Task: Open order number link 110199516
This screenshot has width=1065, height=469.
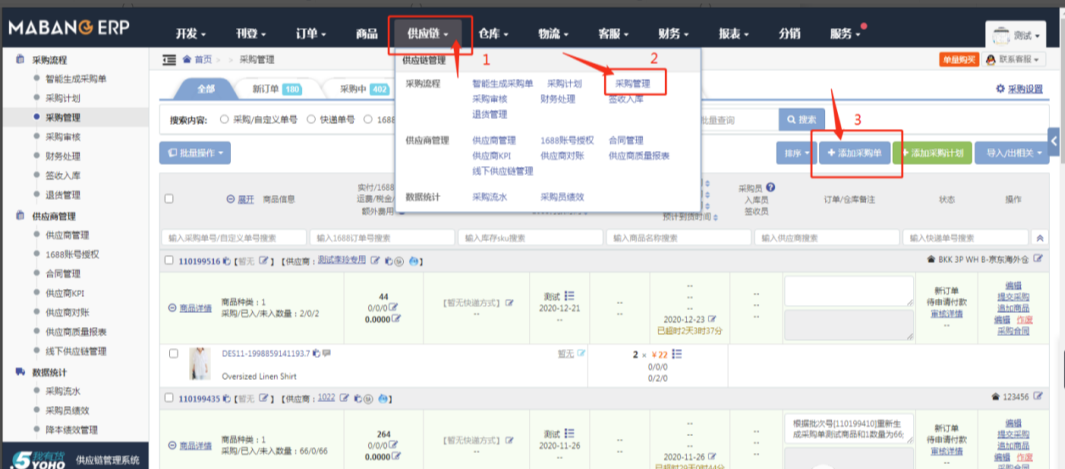Action: tap(199, 261)
